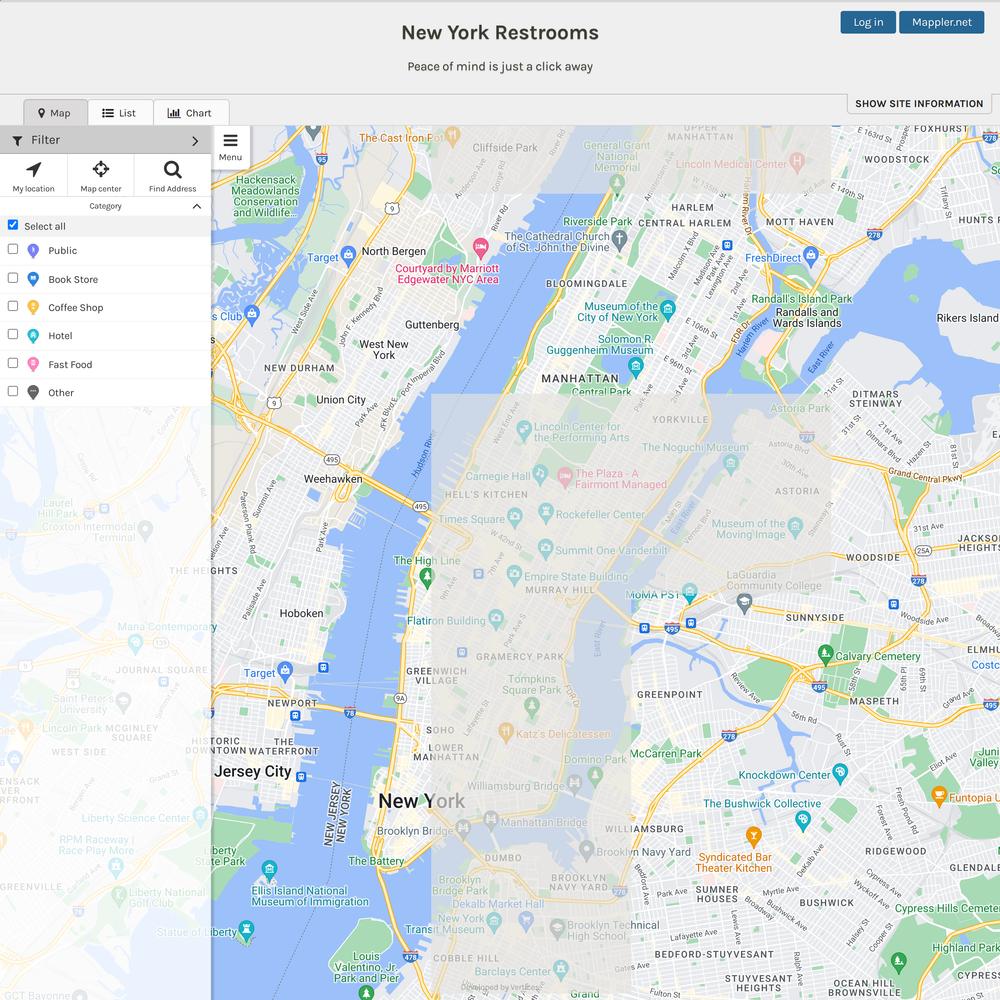Click the Highland Park marker
Screen dimensions: 1000x1000
coord(898,960)
